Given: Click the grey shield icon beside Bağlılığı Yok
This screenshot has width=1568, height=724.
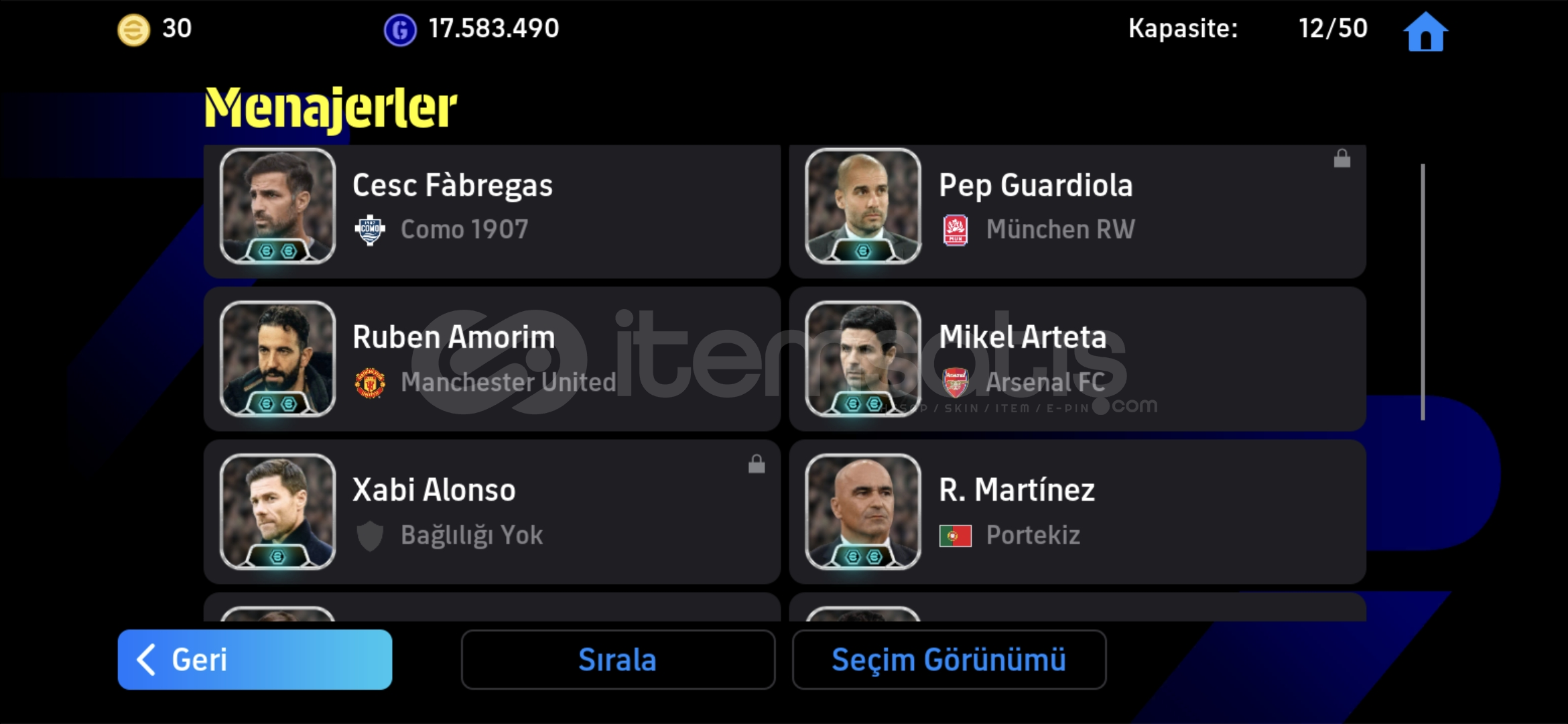Looking at the screenshot, I should pyautogui.click(x=370, y=536).
